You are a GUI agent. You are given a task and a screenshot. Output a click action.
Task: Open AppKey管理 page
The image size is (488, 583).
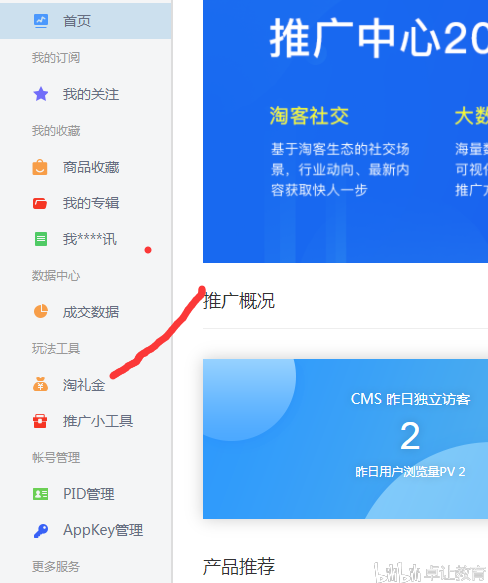pyautogui.click(x=103, y=530)
